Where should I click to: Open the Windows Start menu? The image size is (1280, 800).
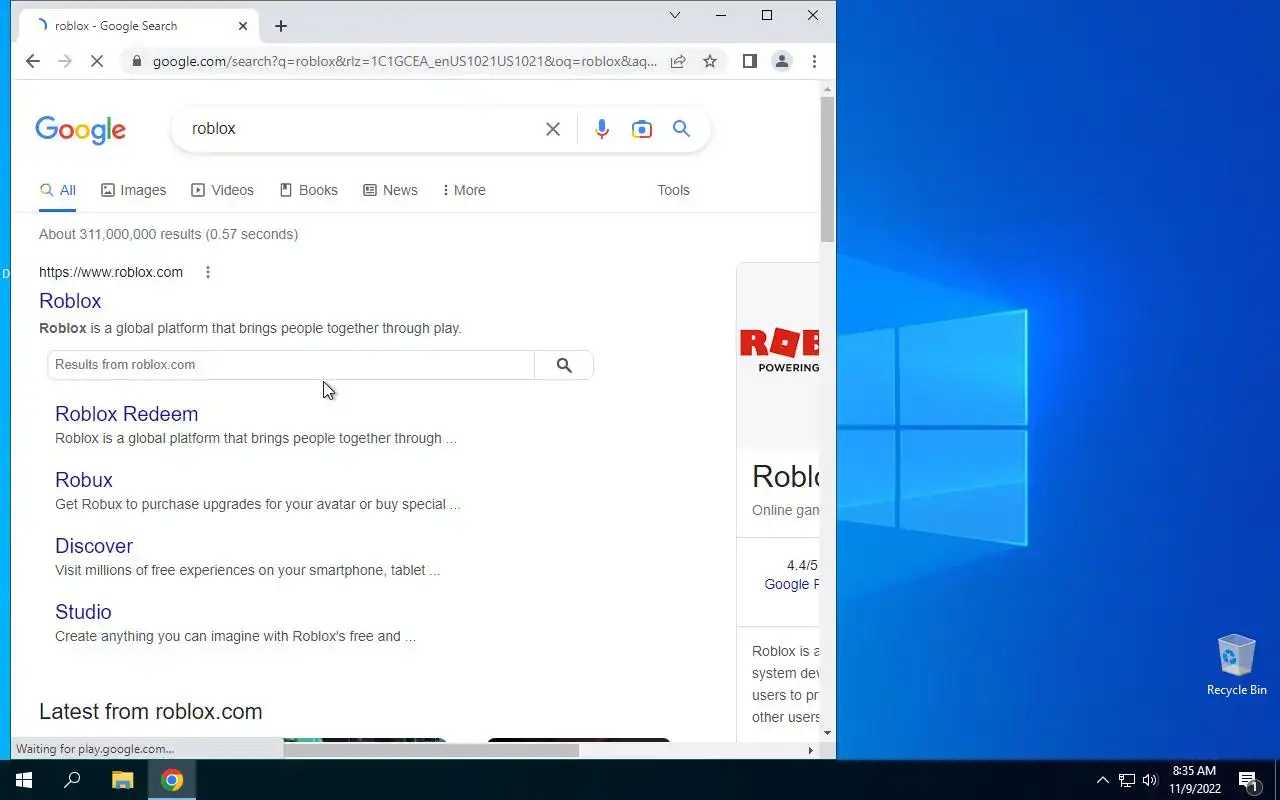pos(24,780)
